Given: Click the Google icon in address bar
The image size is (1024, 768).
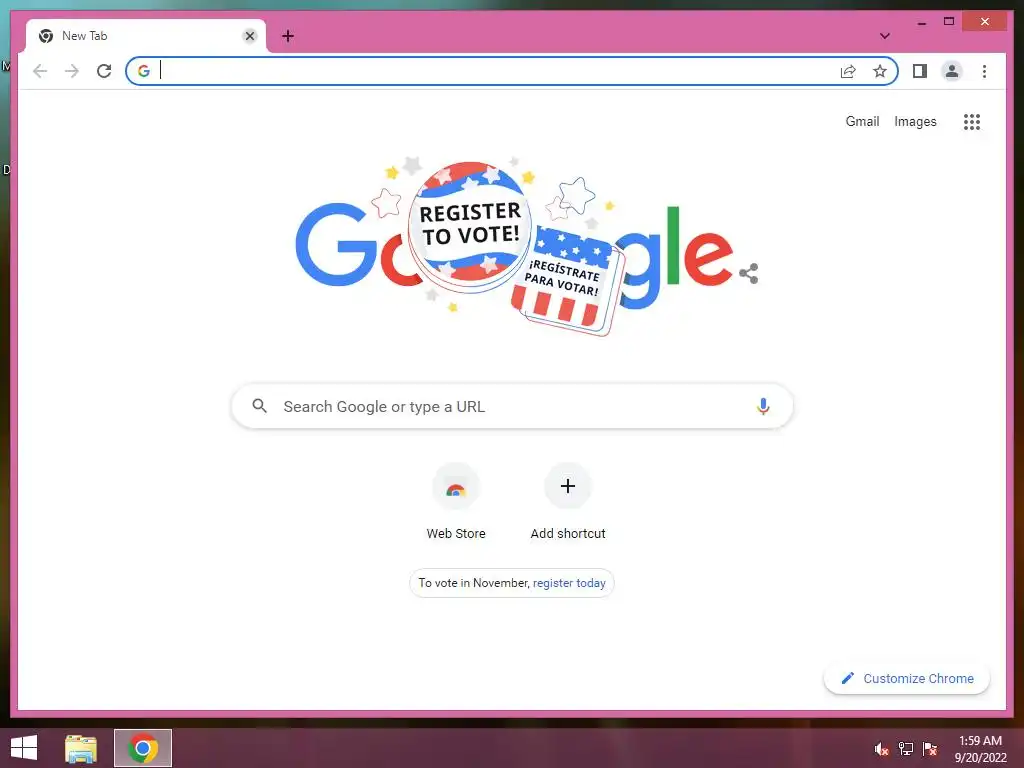Looking at the screenshot, I should pyautogui.click(x=144, y=71).
